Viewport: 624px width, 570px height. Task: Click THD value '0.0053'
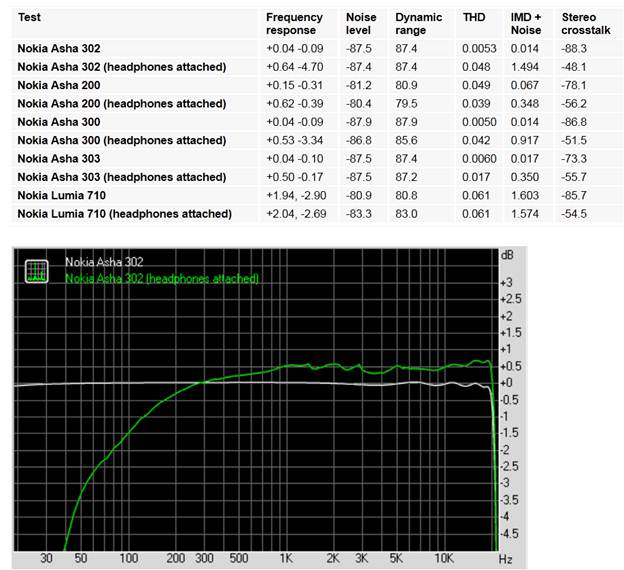coord(479,49)
